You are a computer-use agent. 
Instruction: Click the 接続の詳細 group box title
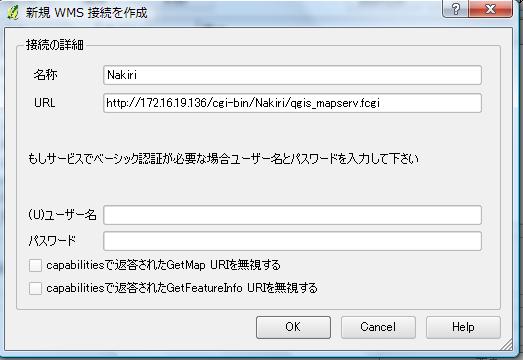point(55,45)
